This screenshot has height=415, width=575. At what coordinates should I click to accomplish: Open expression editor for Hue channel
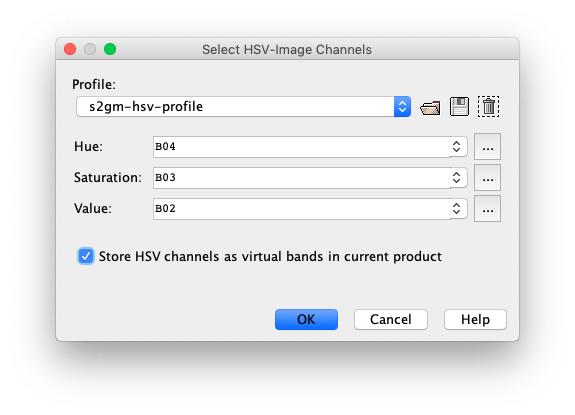[487, 147]
